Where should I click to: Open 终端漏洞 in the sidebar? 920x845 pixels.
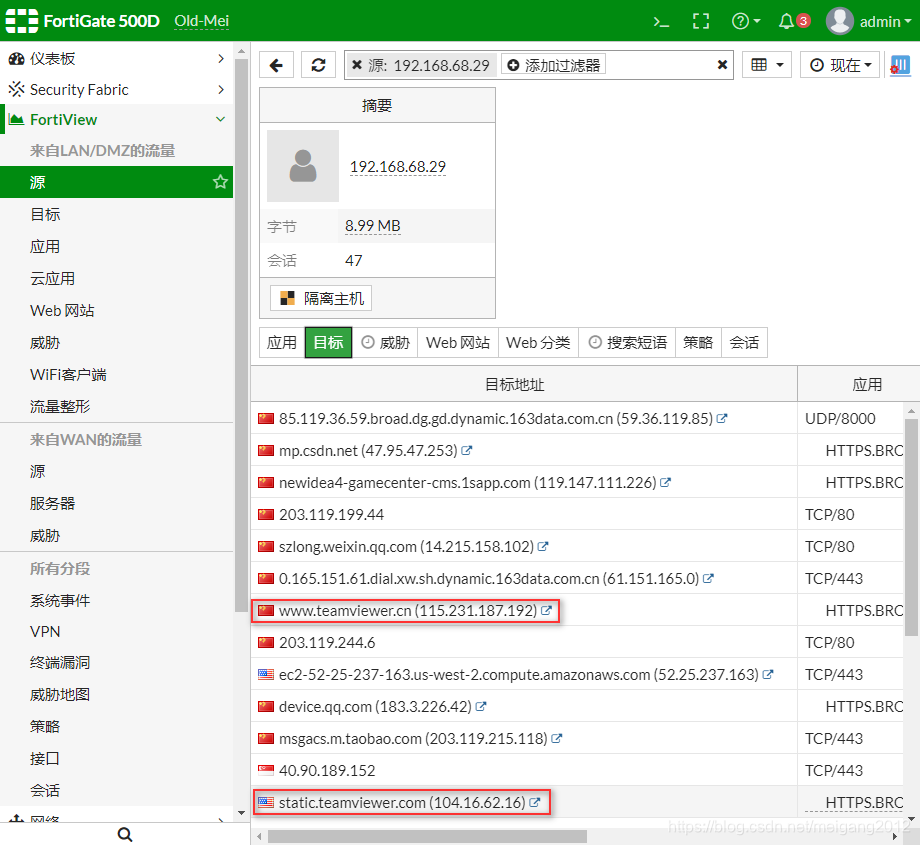click(x=60, y=663)
